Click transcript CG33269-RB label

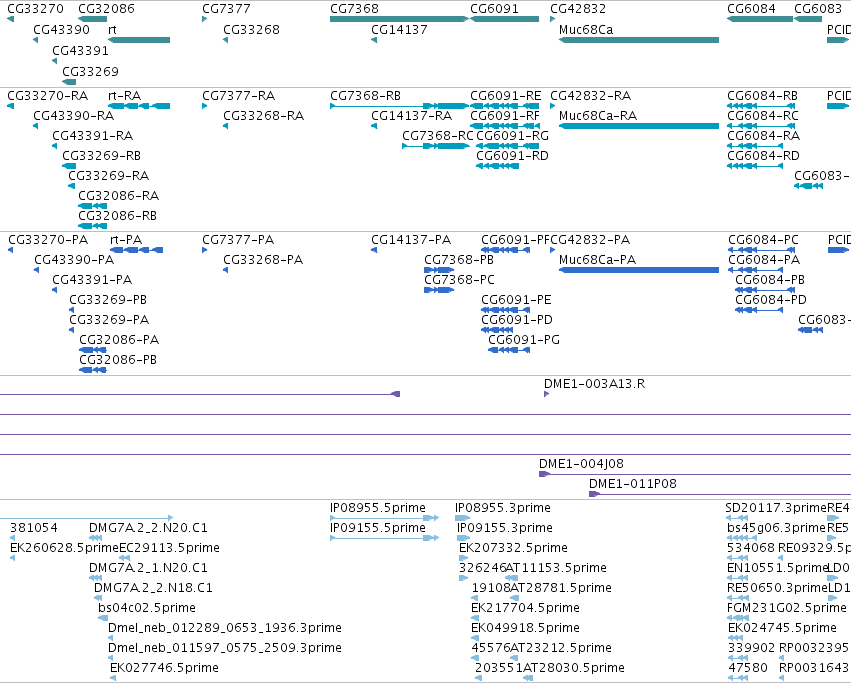pos(101,156)
